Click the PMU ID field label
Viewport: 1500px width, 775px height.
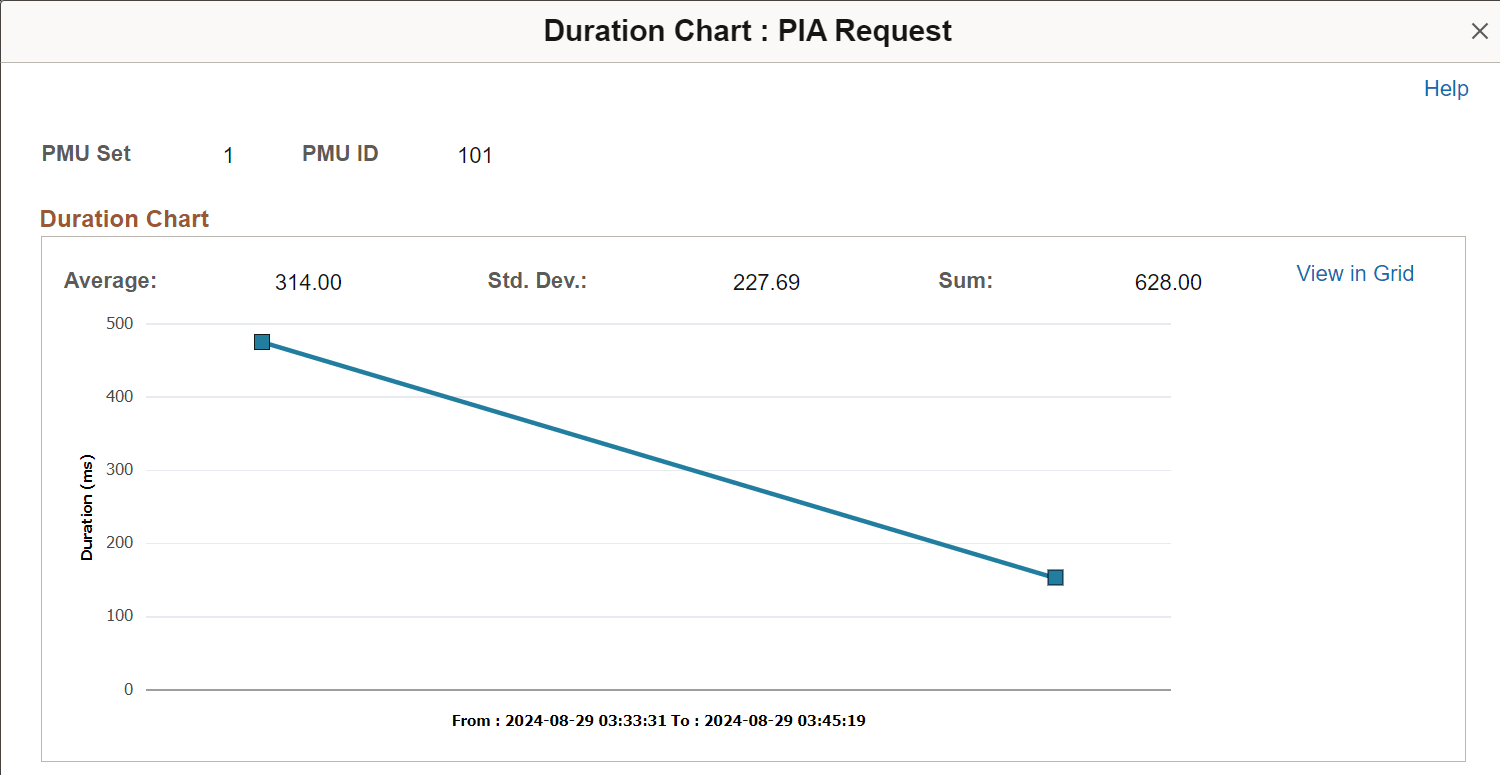click(x=340, y=153)
